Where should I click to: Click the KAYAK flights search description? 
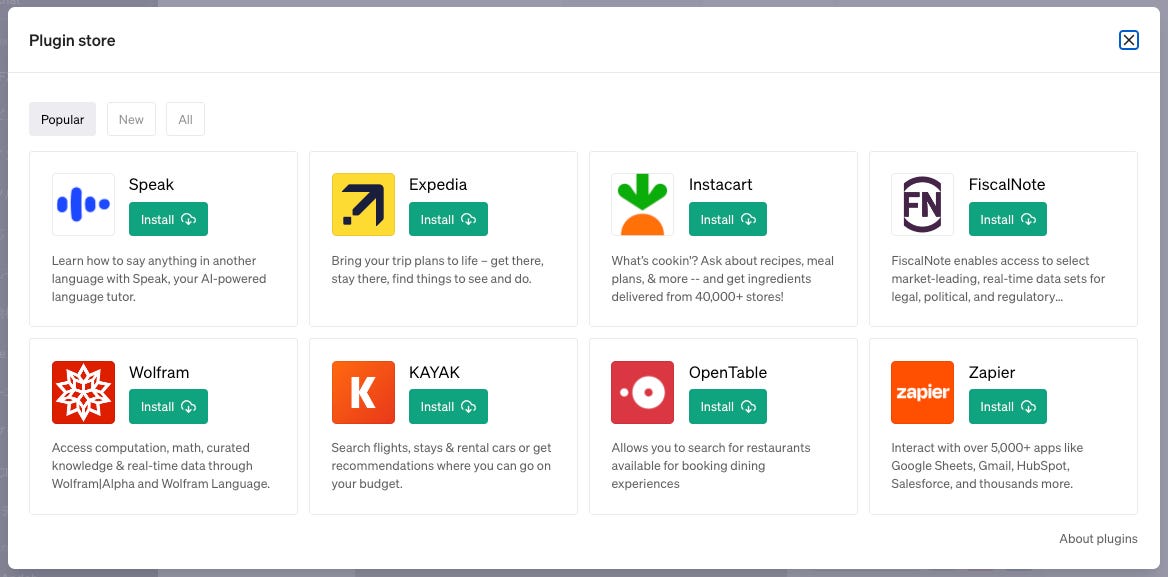(442, 466)
